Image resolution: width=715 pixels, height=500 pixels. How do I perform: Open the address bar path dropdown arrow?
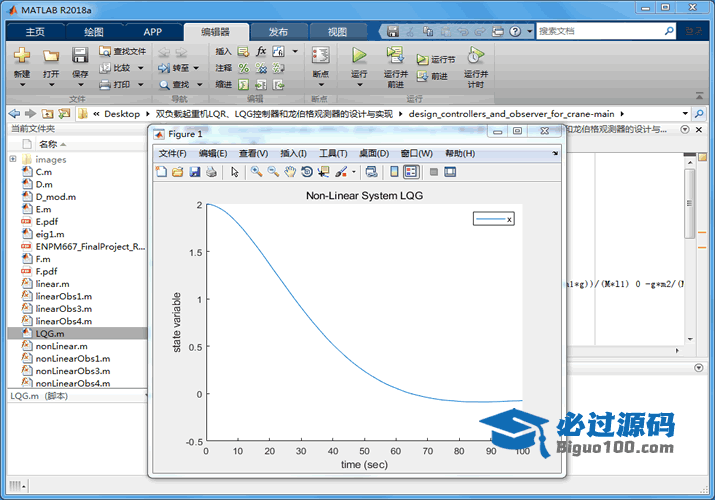(685, 113)
